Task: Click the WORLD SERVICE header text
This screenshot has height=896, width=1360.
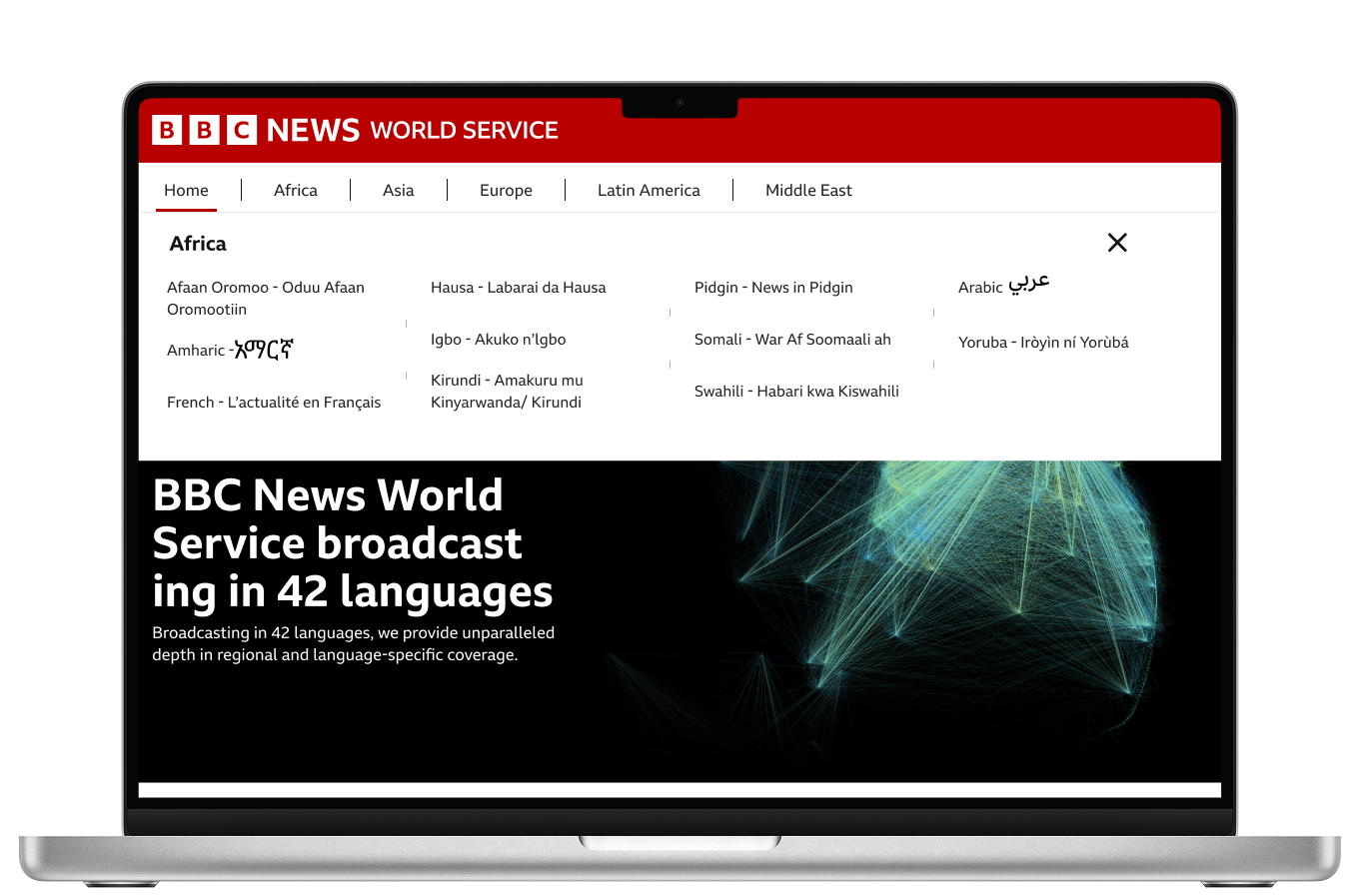Action: [465, 130]
